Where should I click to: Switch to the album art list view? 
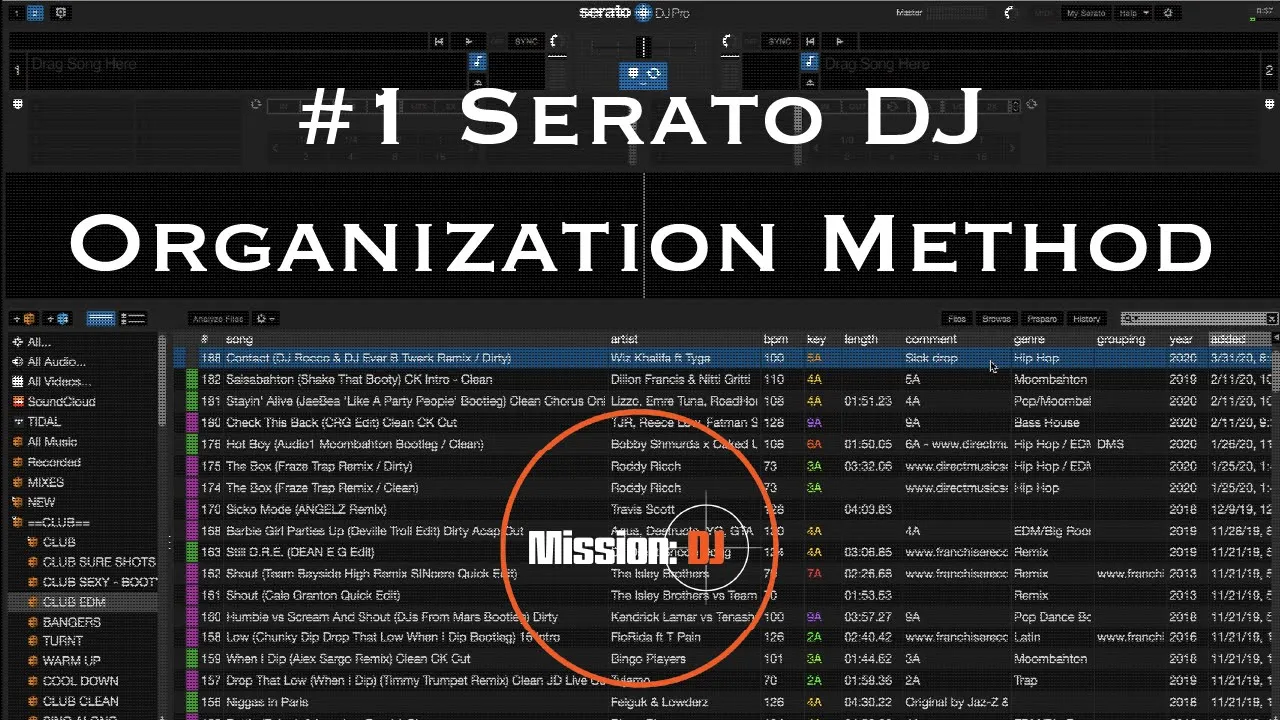pyautogui.click(x=133, y=319)
